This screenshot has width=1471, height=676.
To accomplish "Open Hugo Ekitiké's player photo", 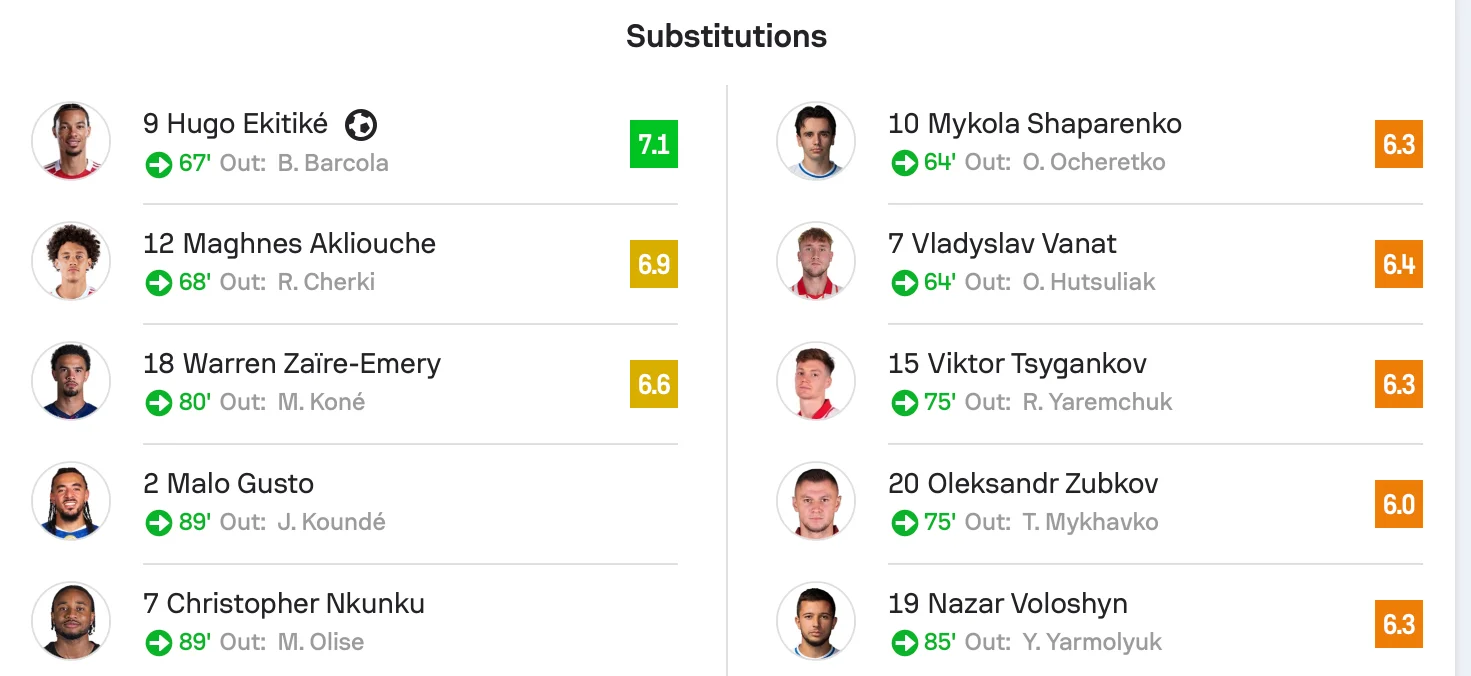I will pyautogui.click(x=71, y=141).
